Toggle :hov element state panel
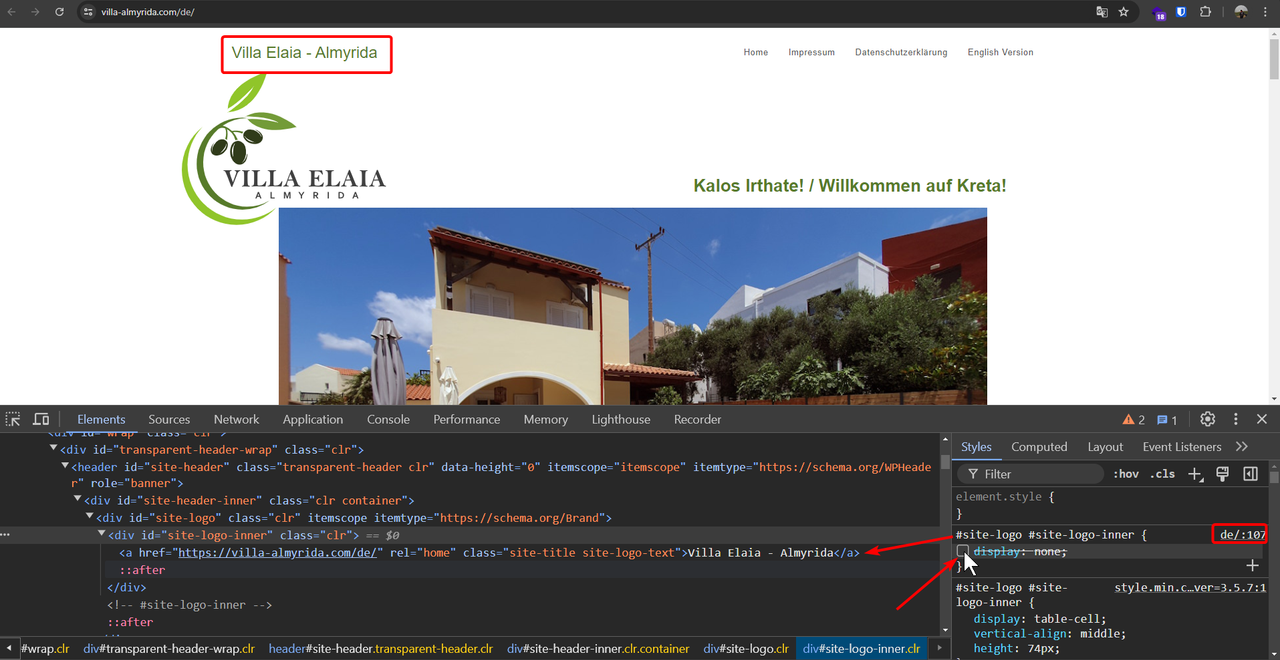The image size is (1280, 660). pyautogui.click(x=1126, y=474)
